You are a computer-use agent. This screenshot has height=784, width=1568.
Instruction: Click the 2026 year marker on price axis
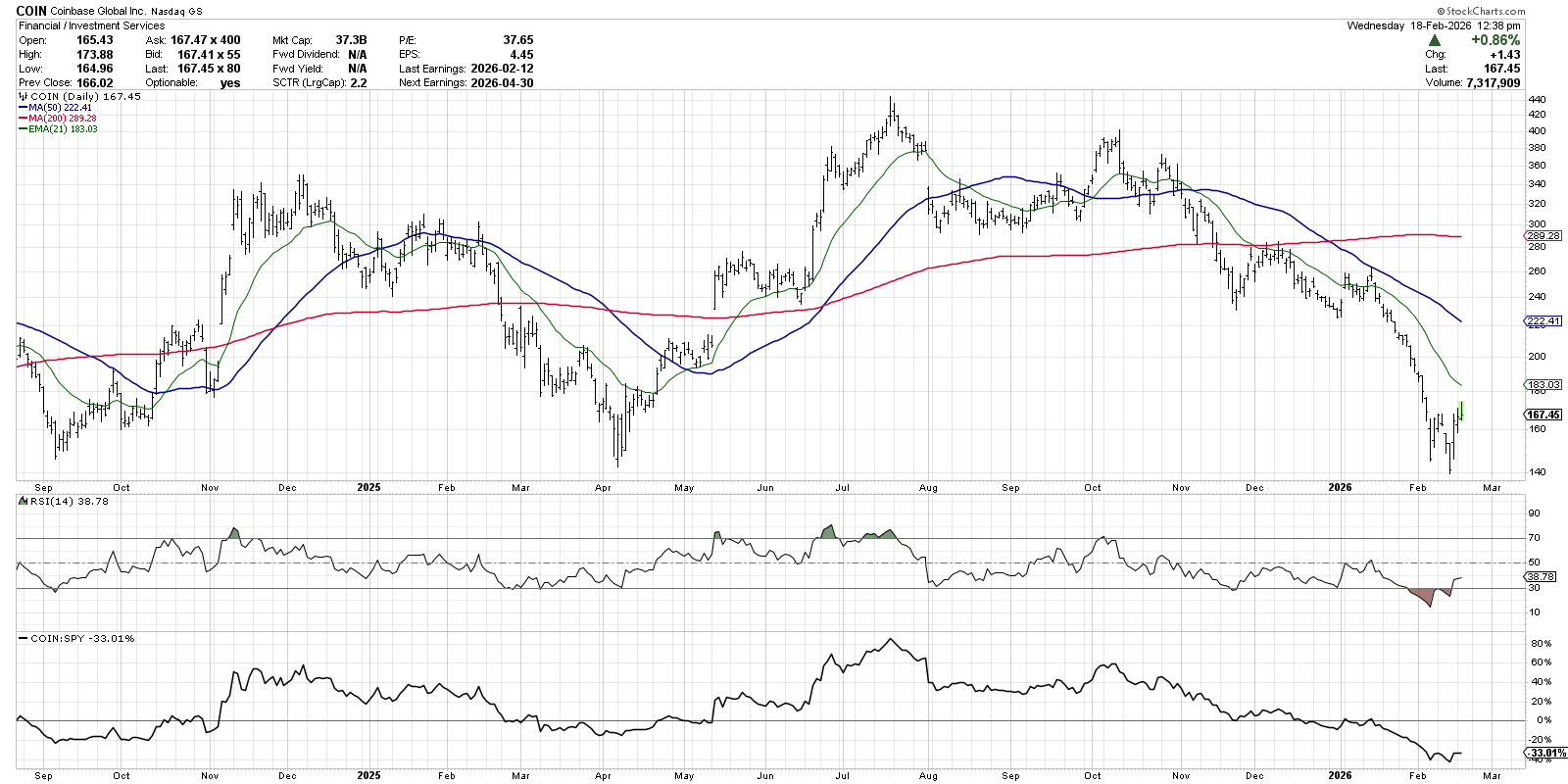[1339, 487]
